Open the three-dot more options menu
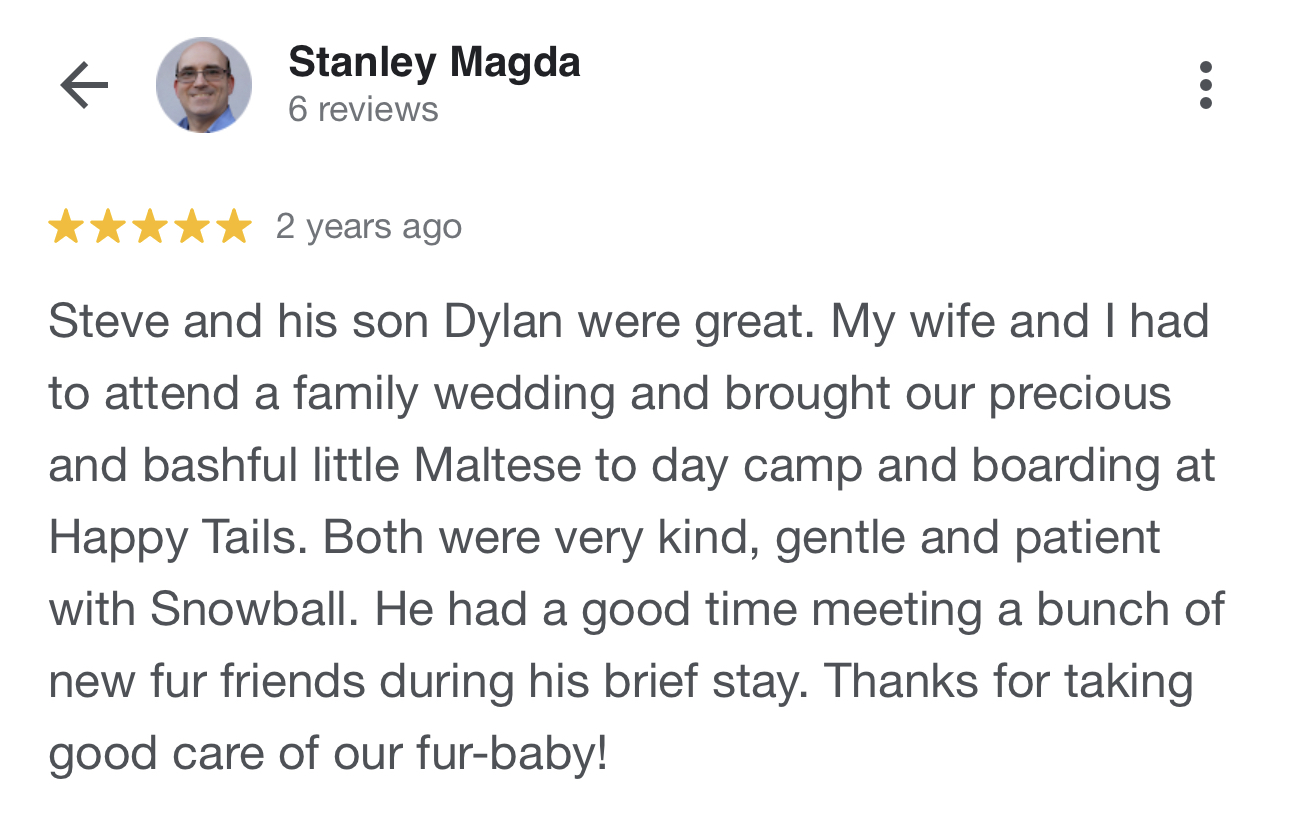Image resolution: width=1290 pixels, height=834 pixels. pos(1205,85)
